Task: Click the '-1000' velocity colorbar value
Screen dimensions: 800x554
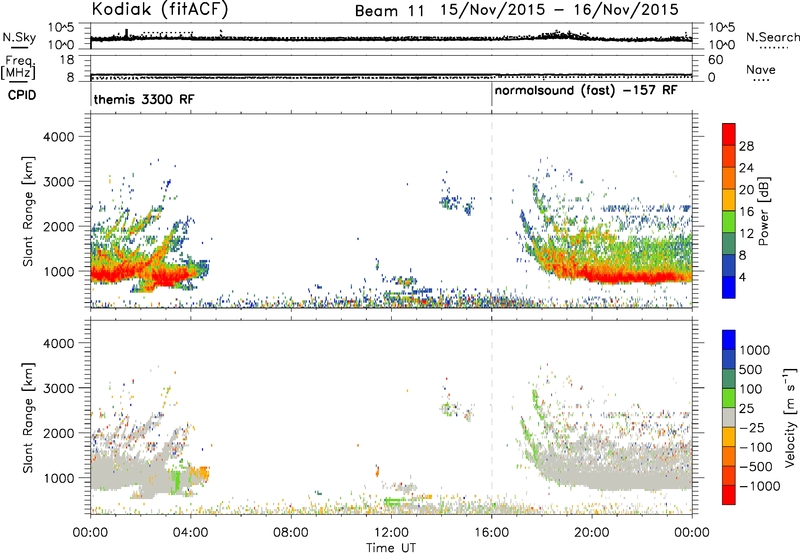Action: [760, 486]
